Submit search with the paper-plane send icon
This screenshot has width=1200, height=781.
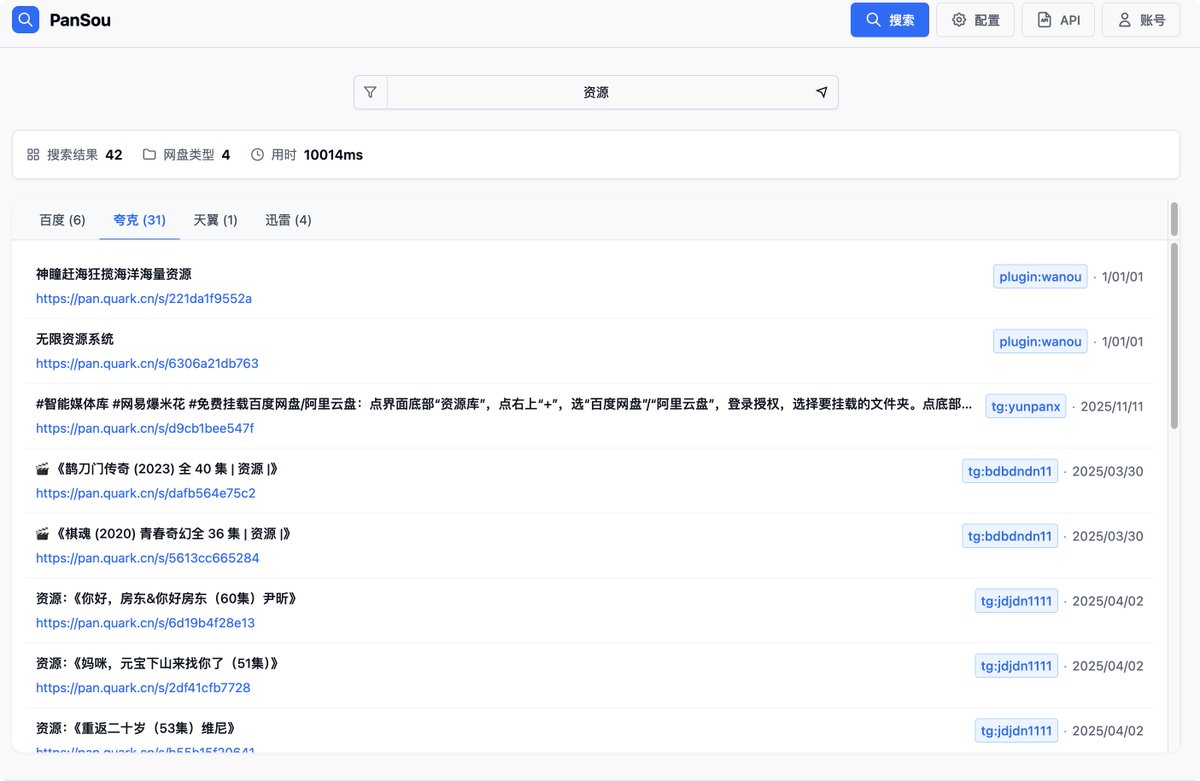[822, 92]
